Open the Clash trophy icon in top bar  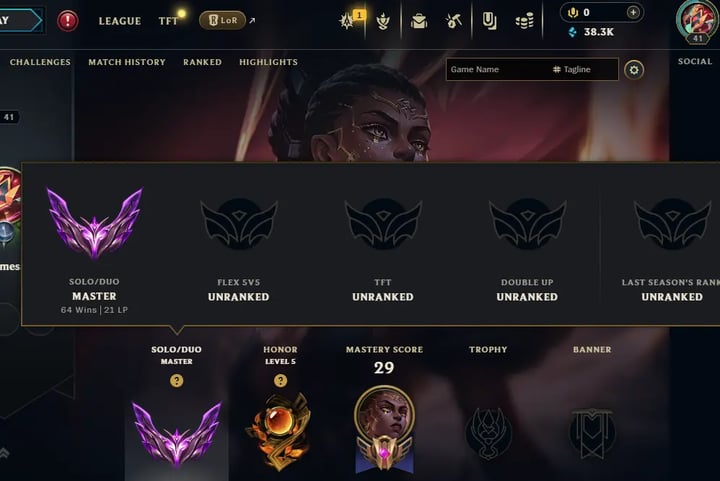pyautogui.click(x=383, y=21)
